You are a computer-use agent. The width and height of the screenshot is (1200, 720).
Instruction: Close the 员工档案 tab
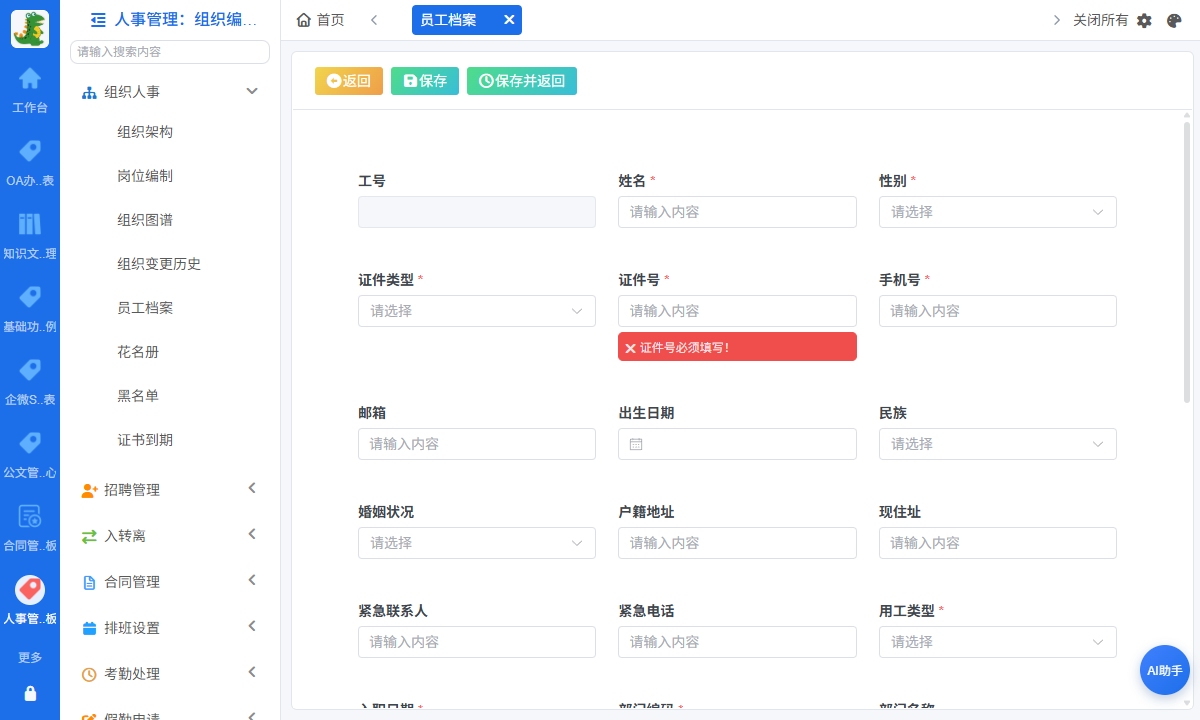pyautogui.click(x=509, y=20)
